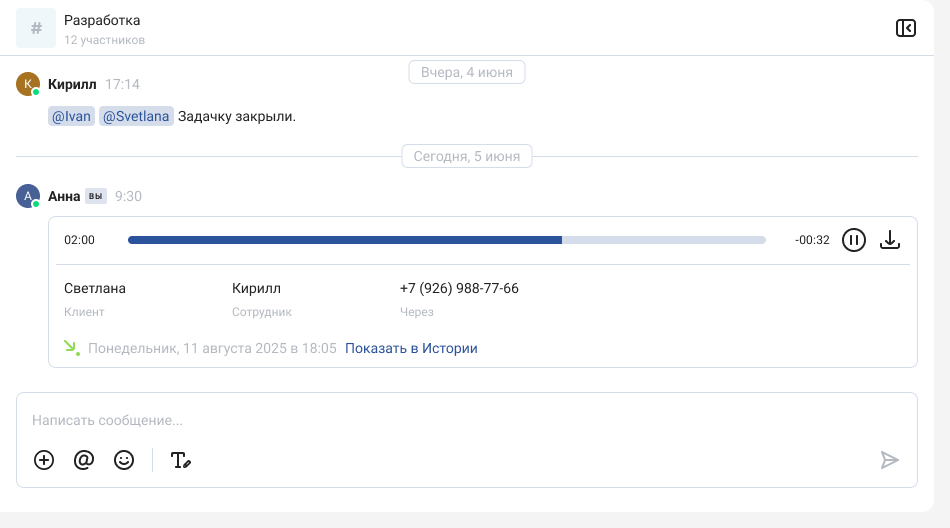The image size is (950, 528).
Task: Click the 12 участников members count
Action: 104,41
